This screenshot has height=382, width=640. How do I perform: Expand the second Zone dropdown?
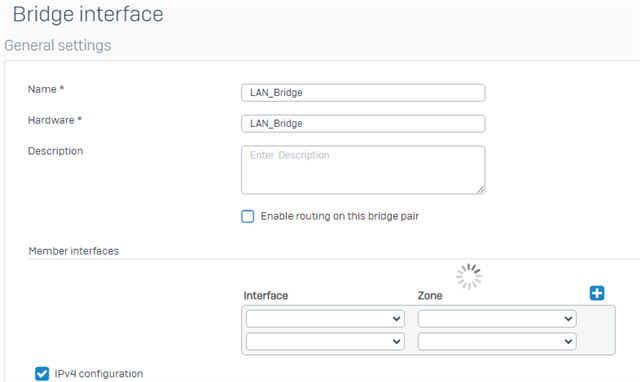coord(497,342)
